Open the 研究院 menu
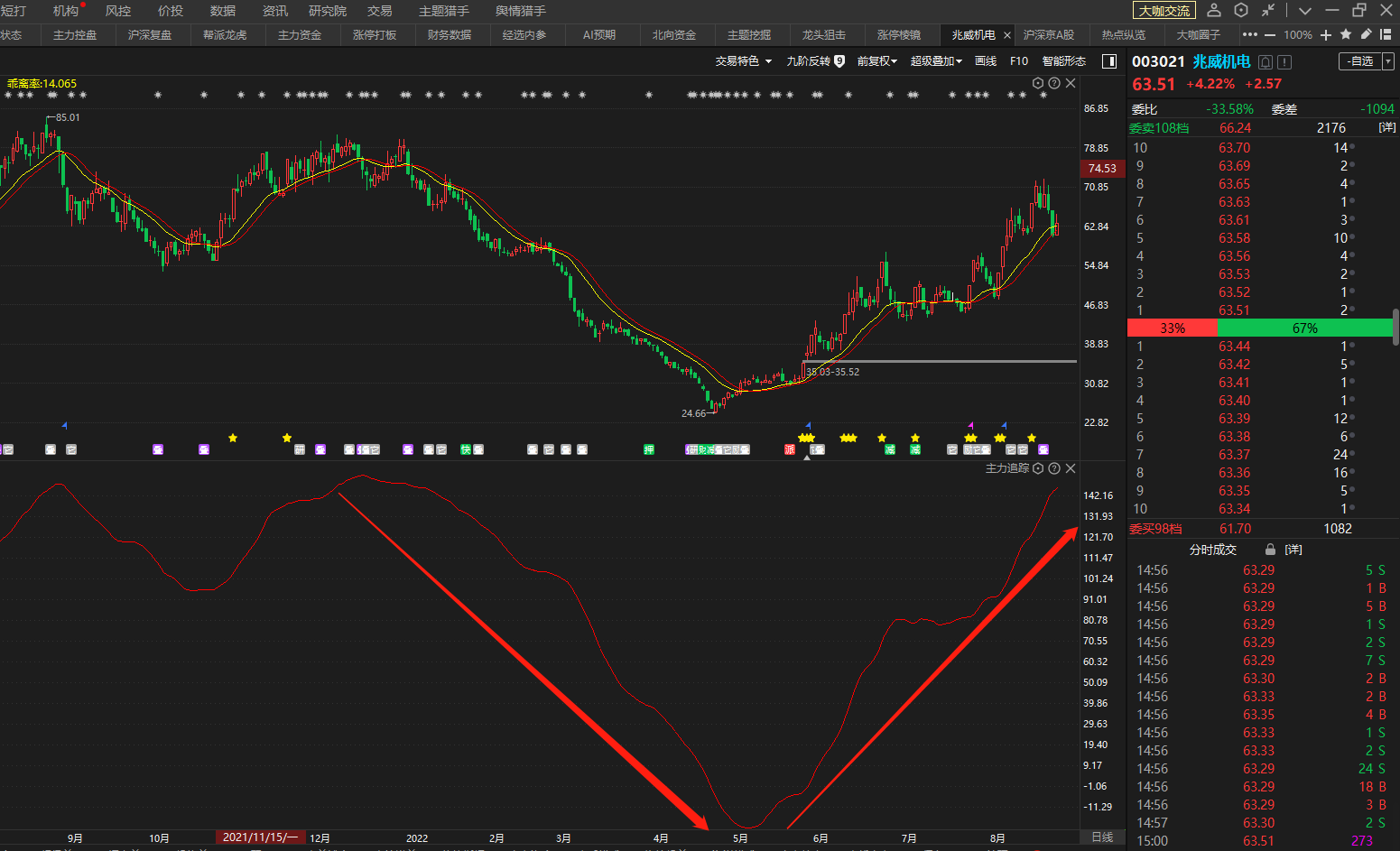This screenshot has width=1400, height=851. (x=327, y=11)
